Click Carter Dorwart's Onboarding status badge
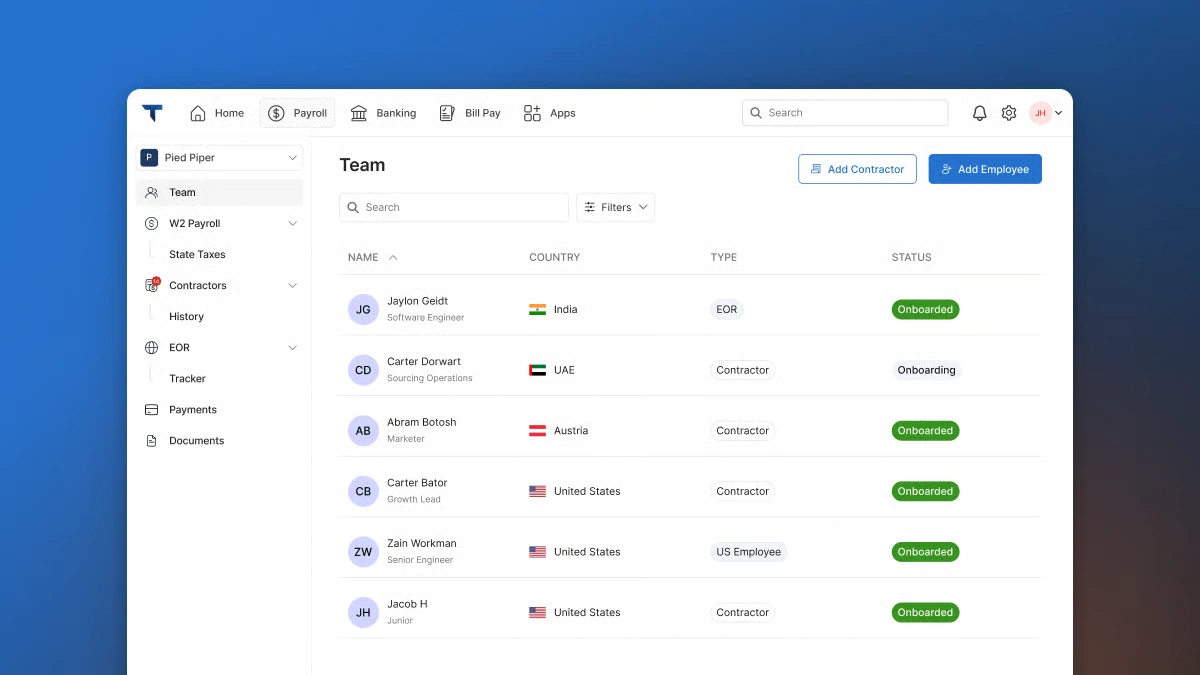This screenshot has height=675, width=1200. point(926,370)
